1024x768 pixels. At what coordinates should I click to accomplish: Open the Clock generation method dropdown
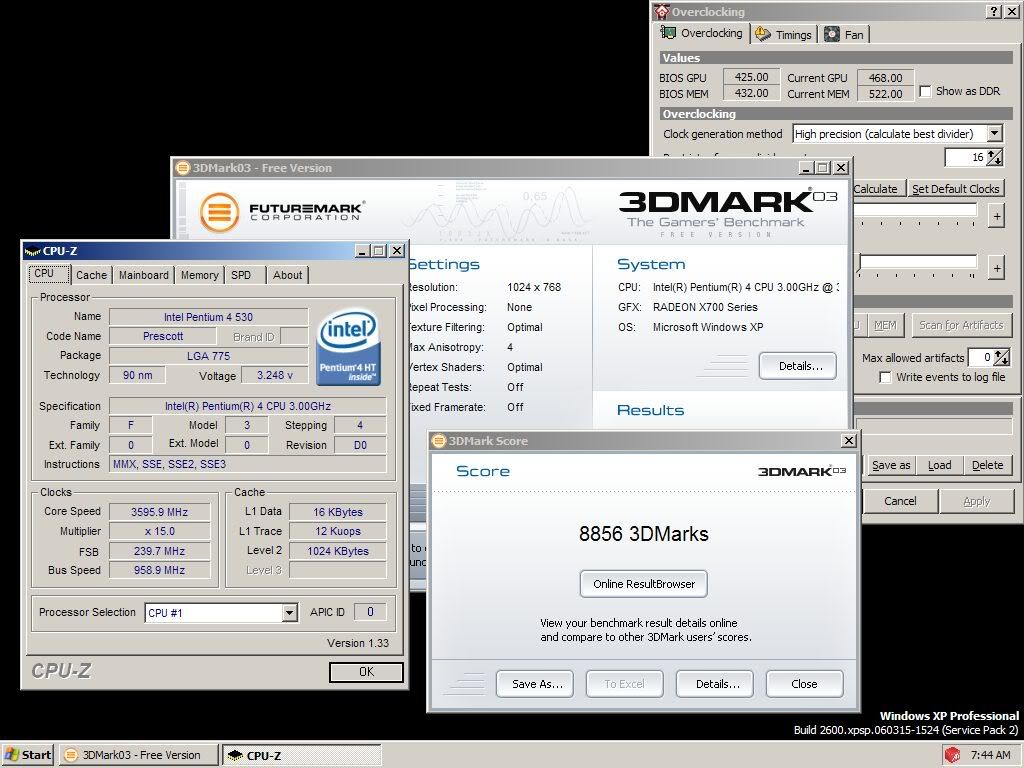[993, 133]
